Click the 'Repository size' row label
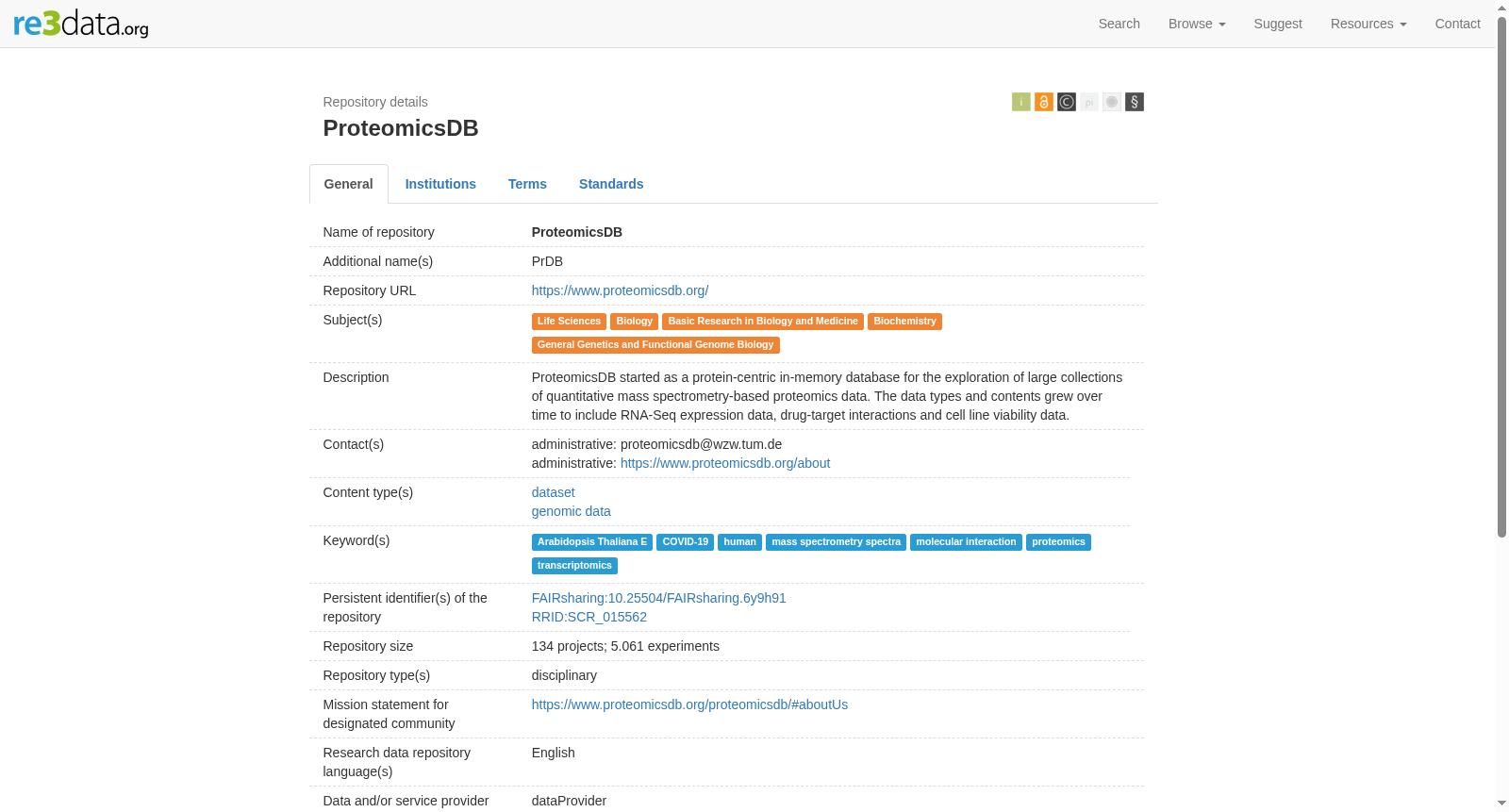Viewport: 1509px width, 812px height. (x=368, y=646)
